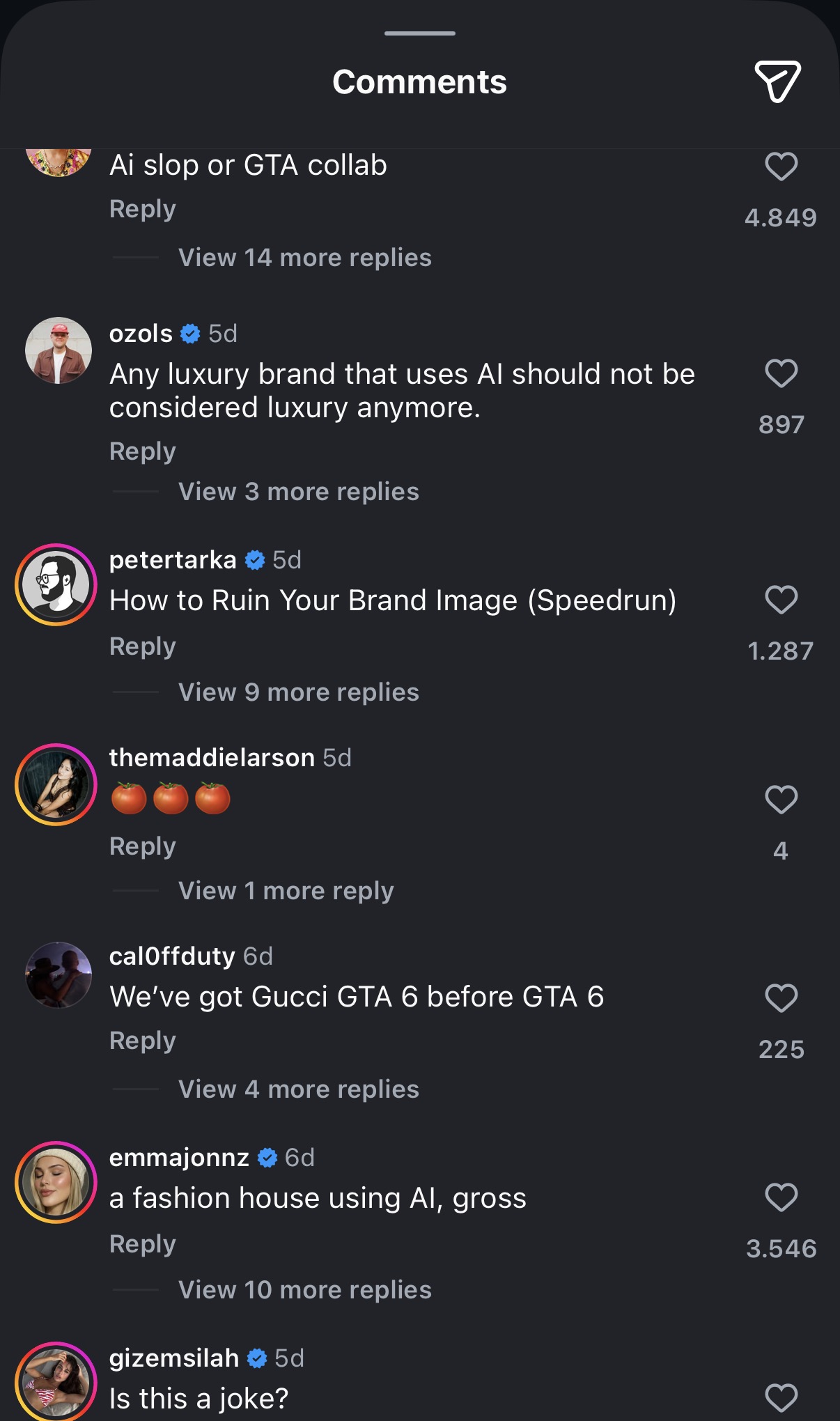Like petertarka's Speedrun comment

[x=781, y=600]
